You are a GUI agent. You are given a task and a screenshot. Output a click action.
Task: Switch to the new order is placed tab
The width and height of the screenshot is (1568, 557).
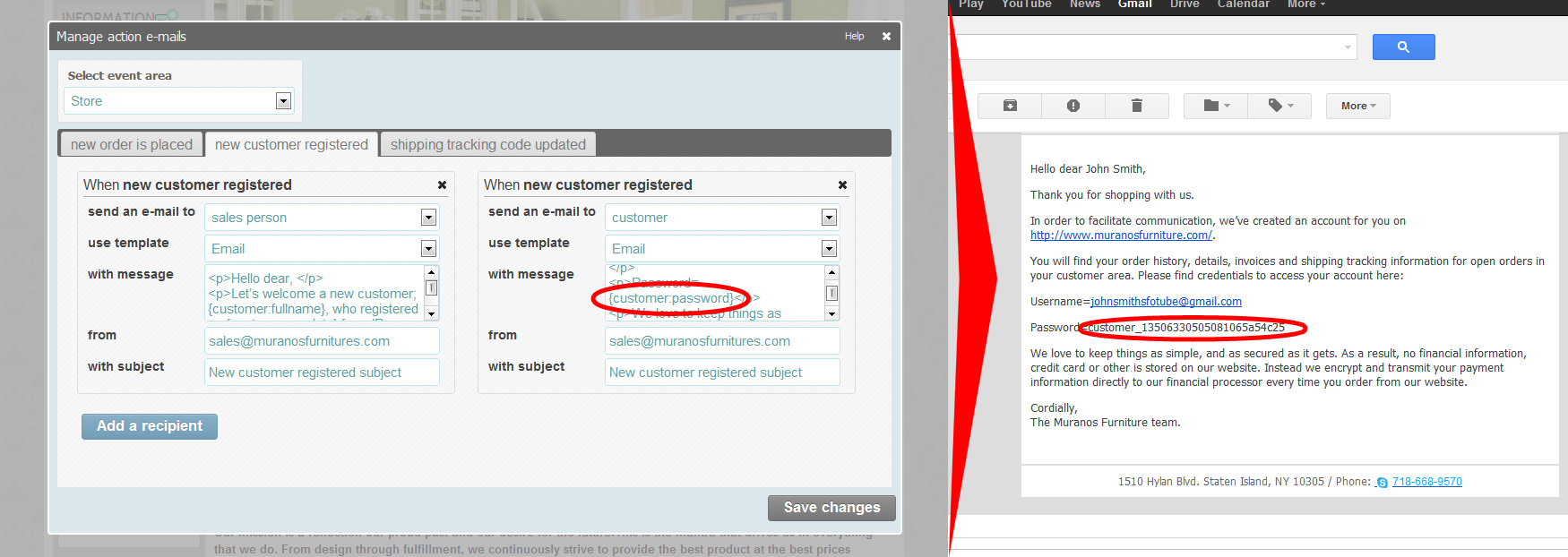(x=132, y=144)
